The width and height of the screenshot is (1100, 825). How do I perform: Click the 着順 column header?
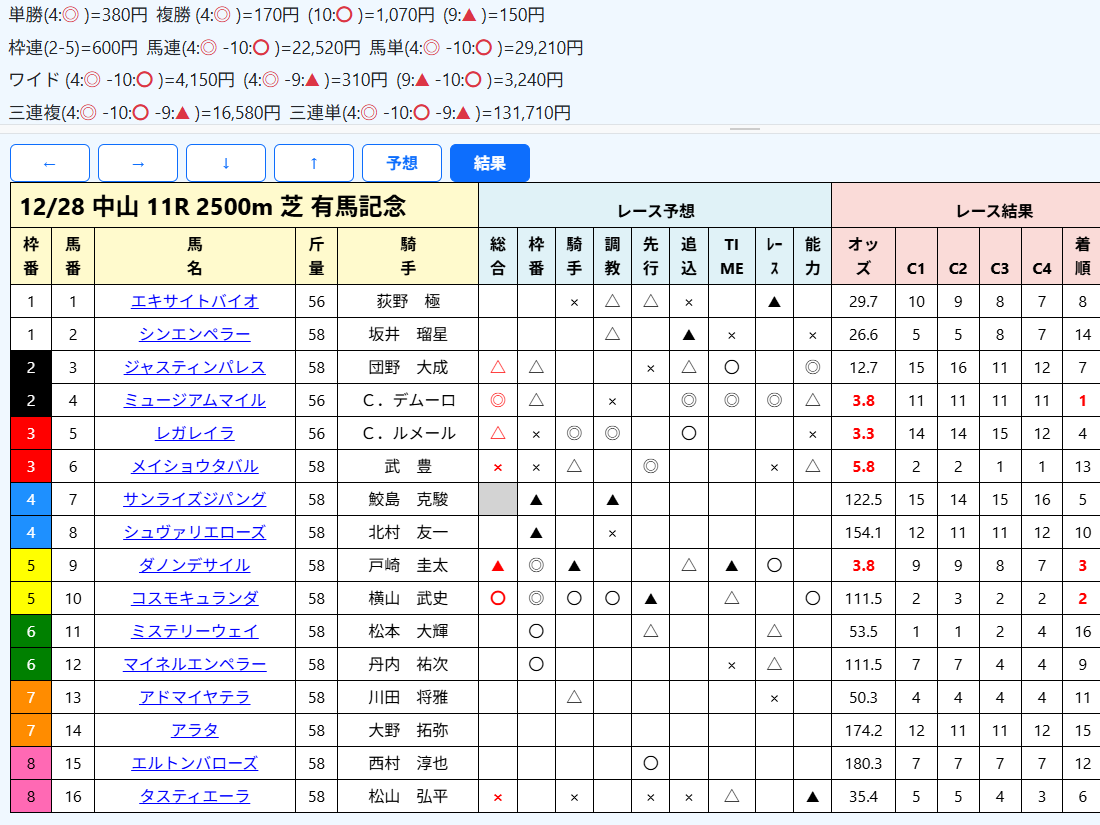click(x=1082, y=256)
